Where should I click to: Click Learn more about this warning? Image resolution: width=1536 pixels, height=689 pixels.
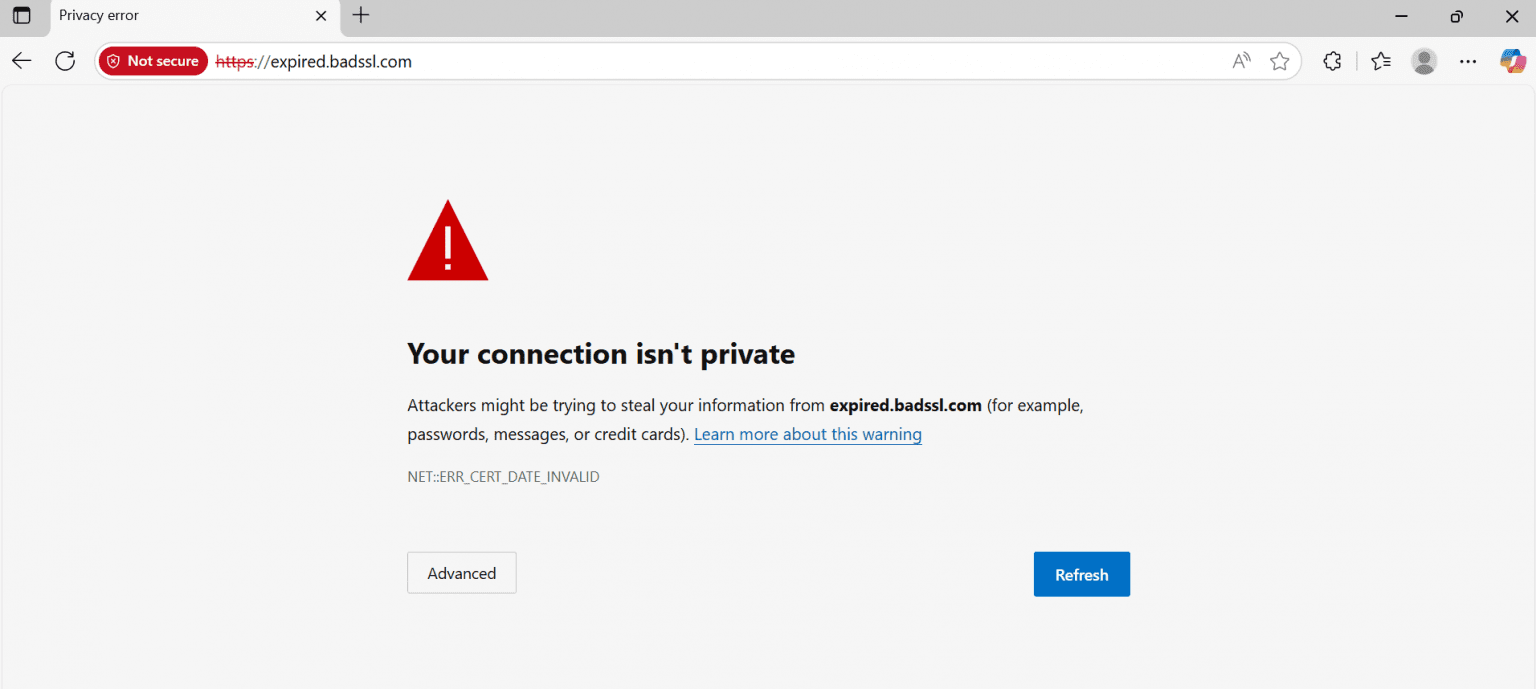click(x=807, y=434)
